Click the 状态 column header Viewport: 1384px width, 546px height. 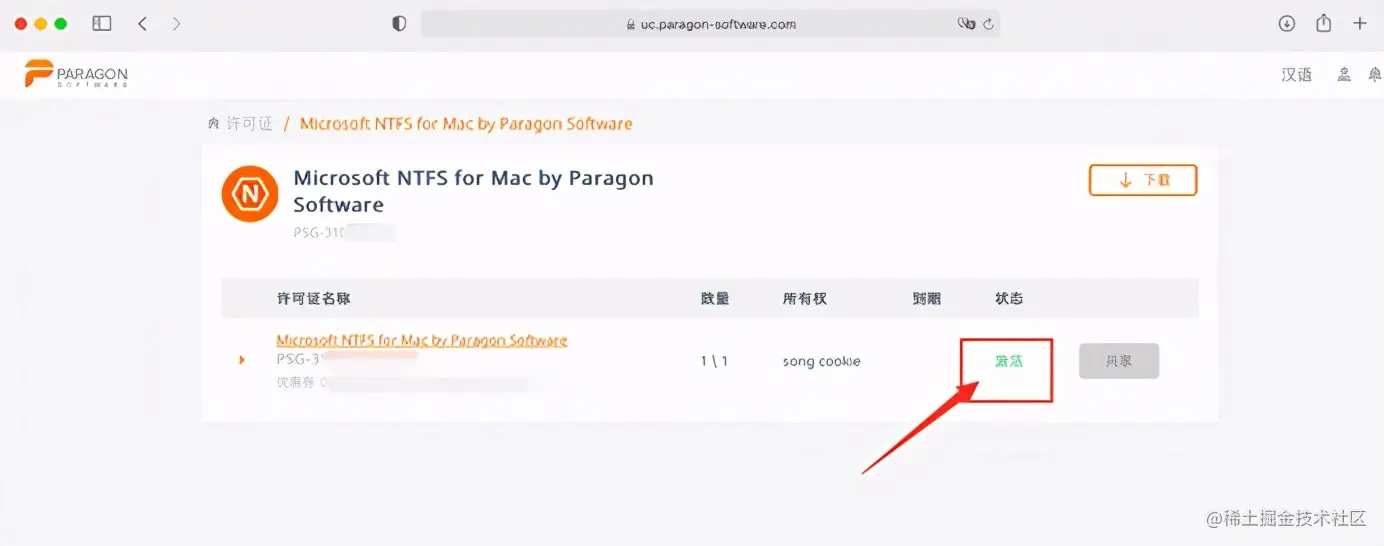[x=1009, y=299]
